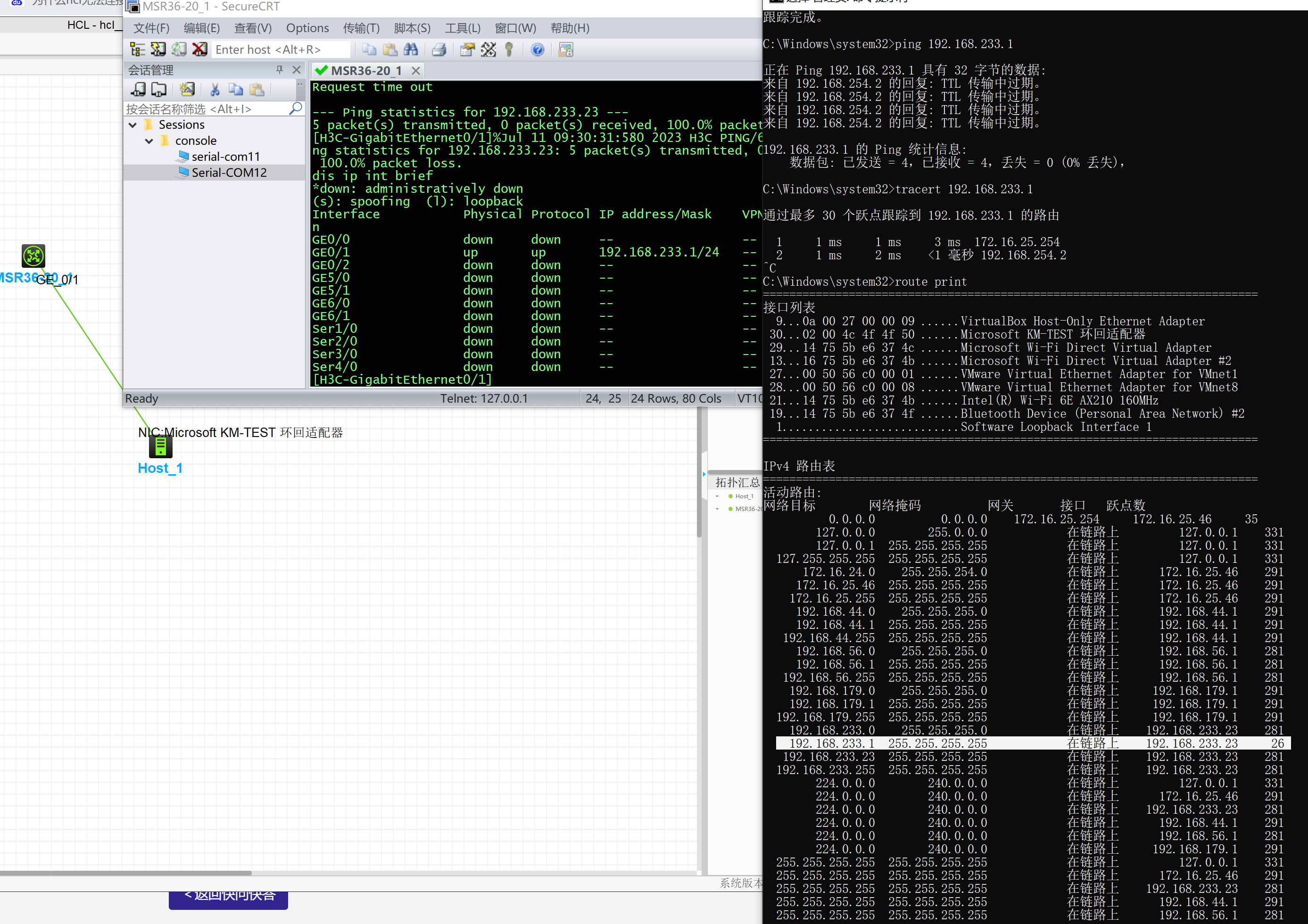
Task: Collapse the Sessions folder tree
Action: pos(133,125)
